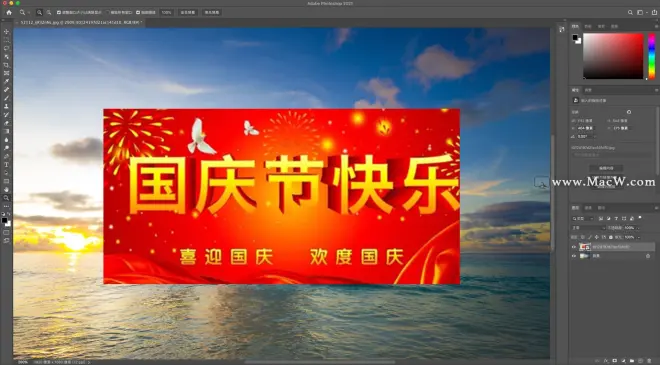Image resolution: width=660 pixels, height=365 pixels.
Task: Select the Lasso tool
Action: click(6, 48)
